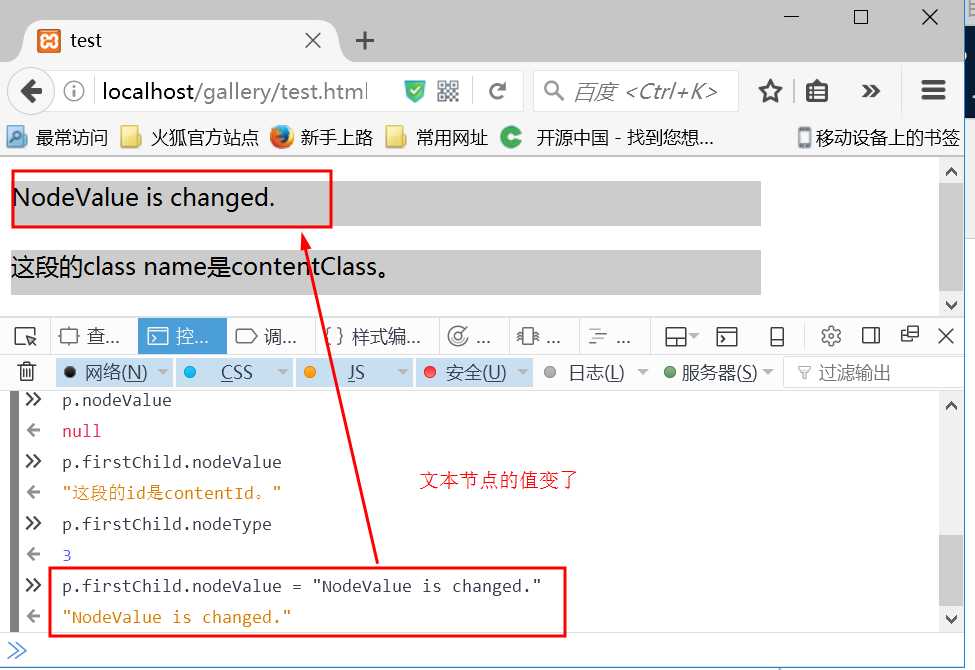The width and height of the screenshot is (975, 670).
Task: Open the bookmarks list icon
Action: tap(816, 91)
